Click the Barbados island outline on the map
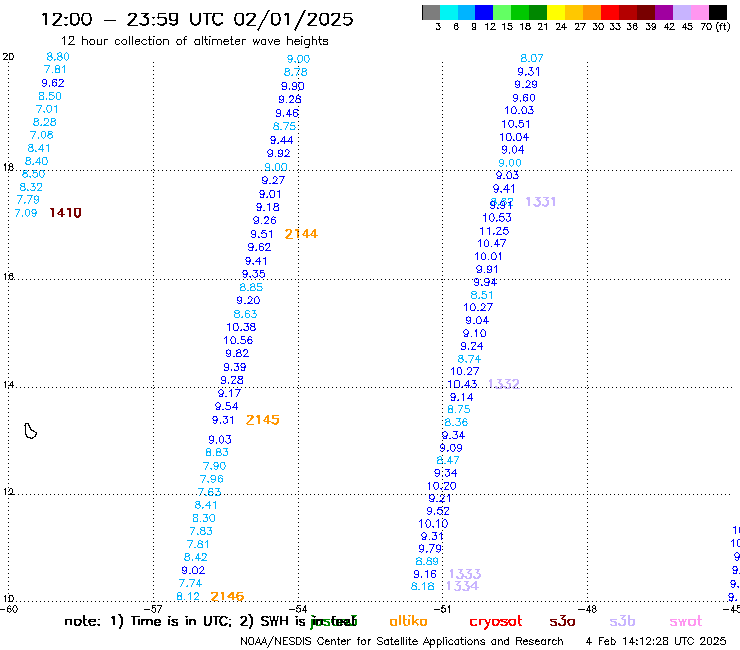 click(30, 431)
